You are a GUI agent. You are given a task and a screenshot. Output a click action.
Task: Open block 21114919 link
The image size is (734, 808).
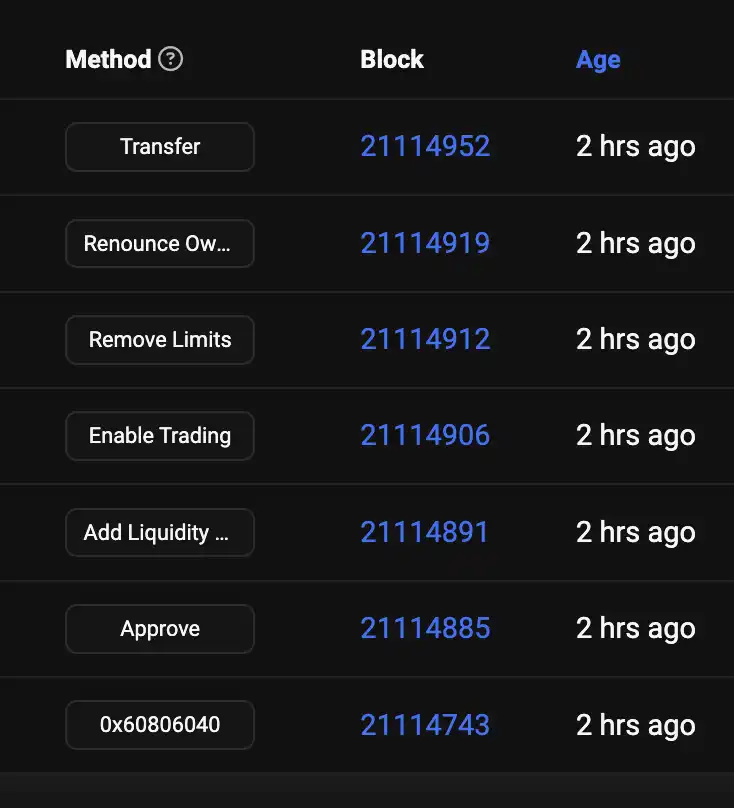[x=425, y=244]
